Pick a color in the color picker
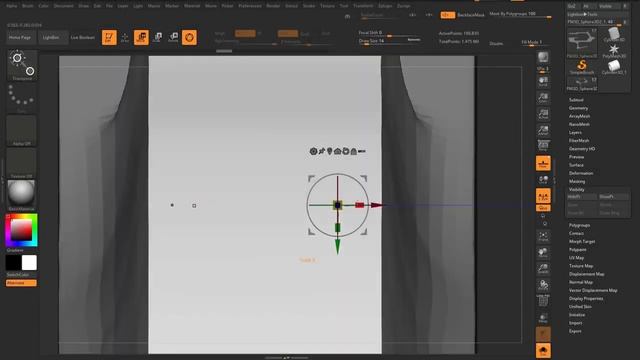This screenshot has height=360, width=640. (x=21, y=230)
